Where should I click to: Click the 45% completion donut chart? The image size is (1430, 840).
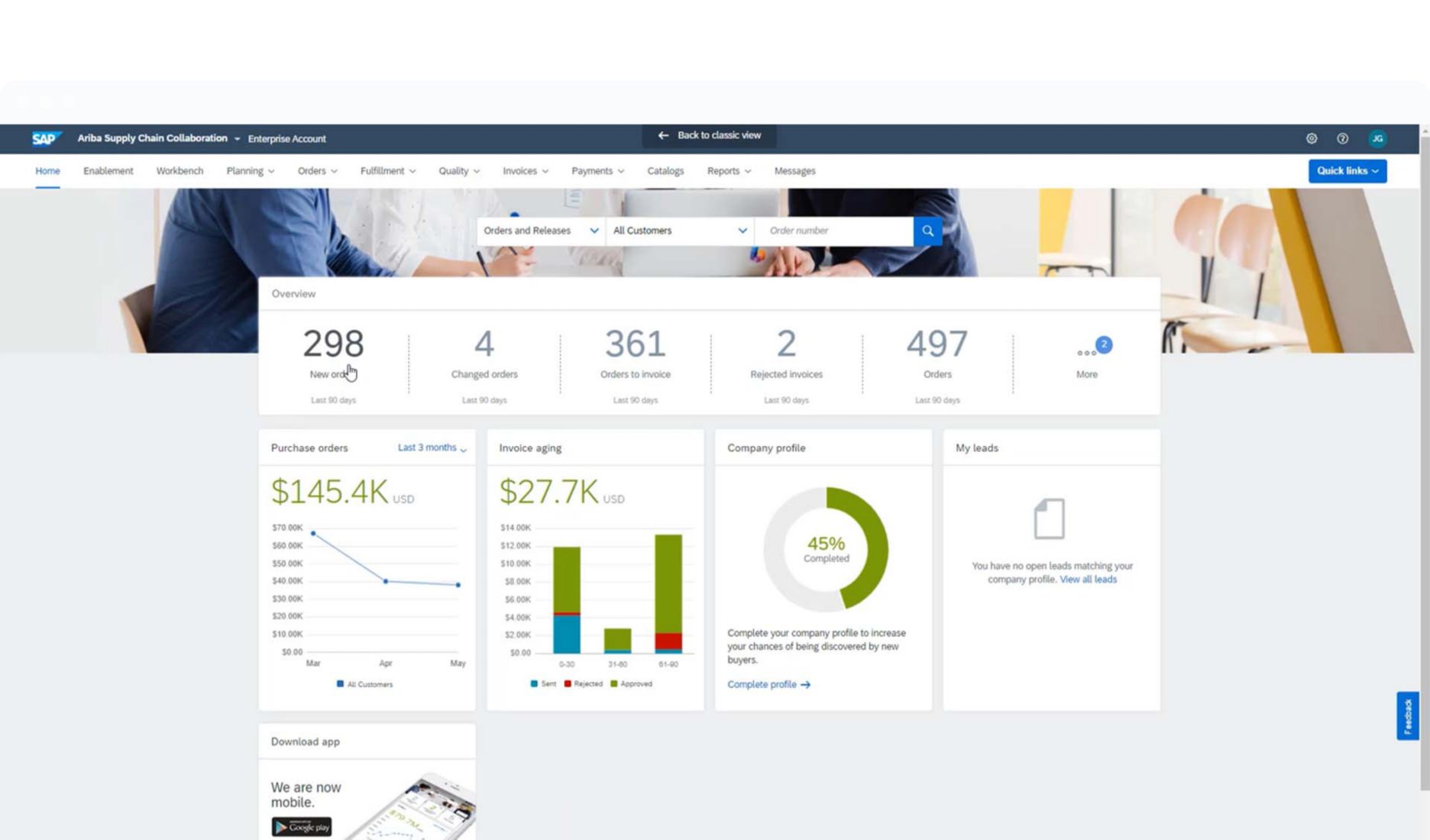(826, 550)
